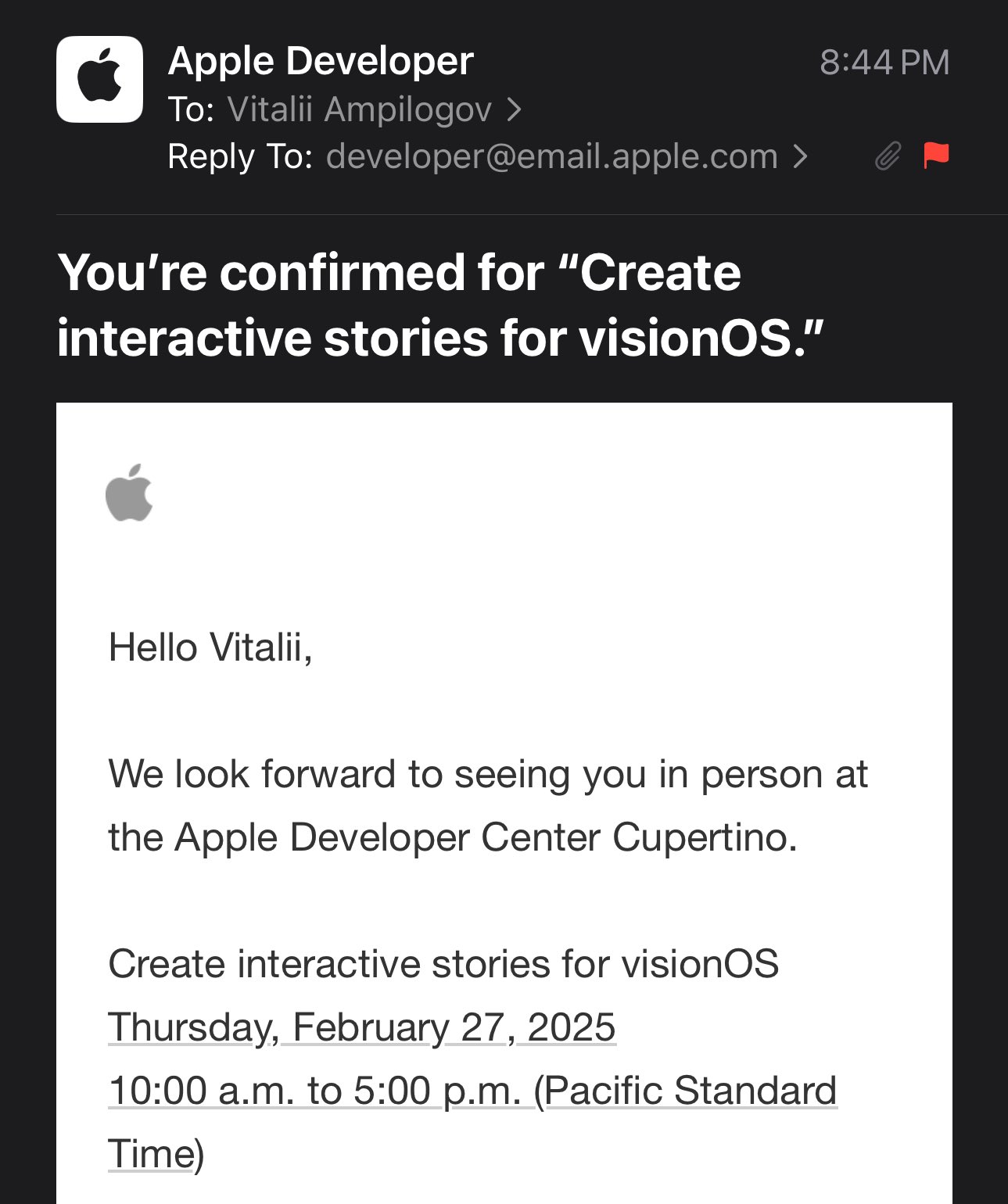
Task: Select the Apple Developer sender name
Action: point(321,61)
